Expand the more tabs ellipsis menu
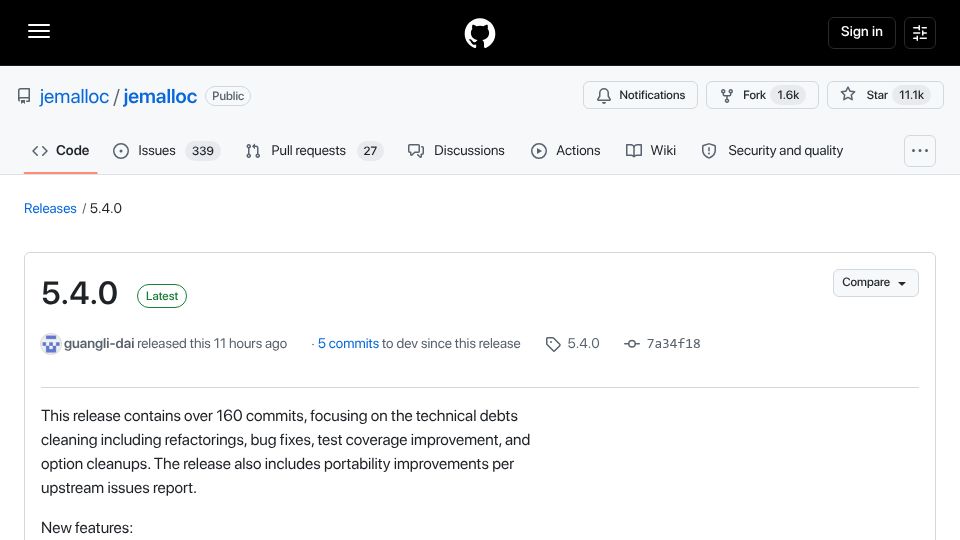Screen dimensions: 960x540 coord(920,151)
